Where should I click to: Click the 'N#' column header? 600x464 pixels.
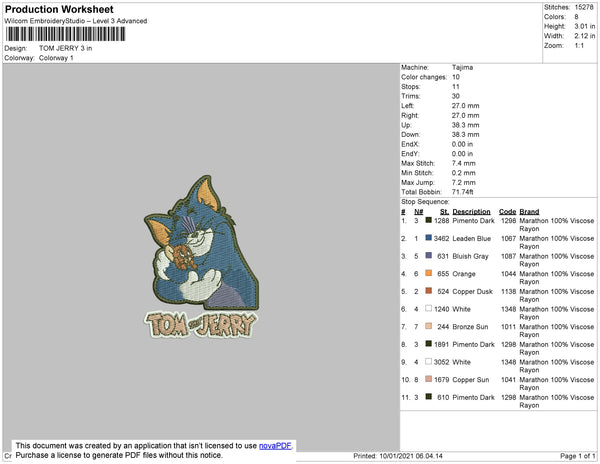click(x=419, y=212)
